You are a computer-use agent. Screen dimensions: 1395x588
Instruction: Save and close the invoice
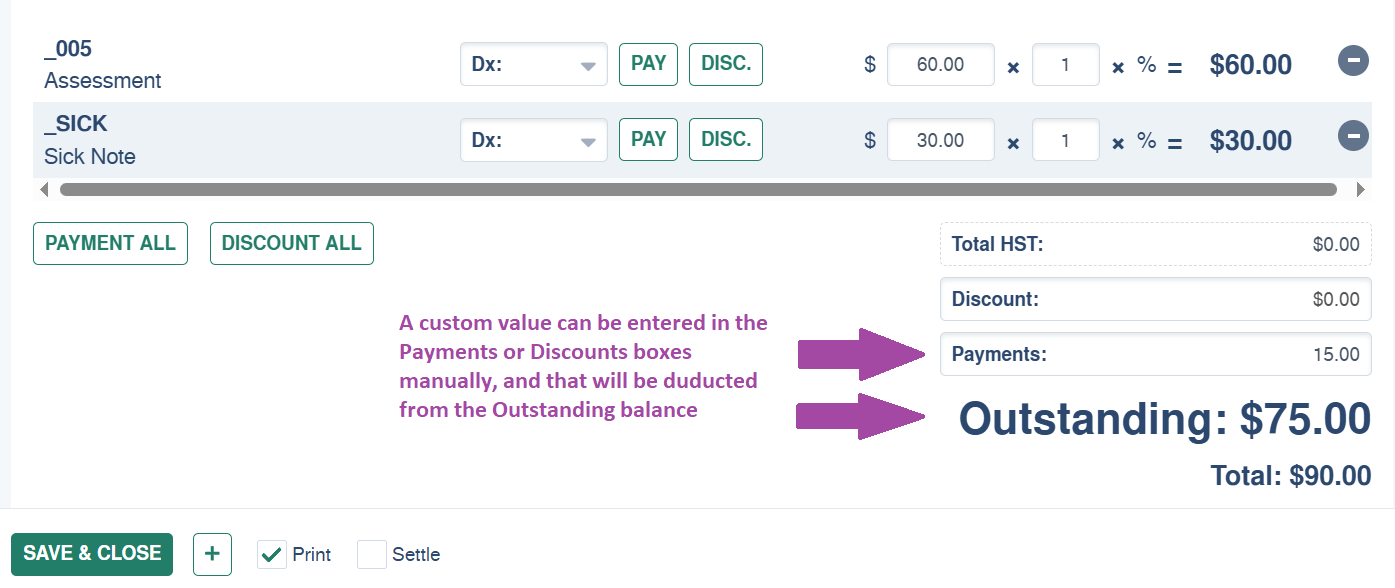(92, 554)
